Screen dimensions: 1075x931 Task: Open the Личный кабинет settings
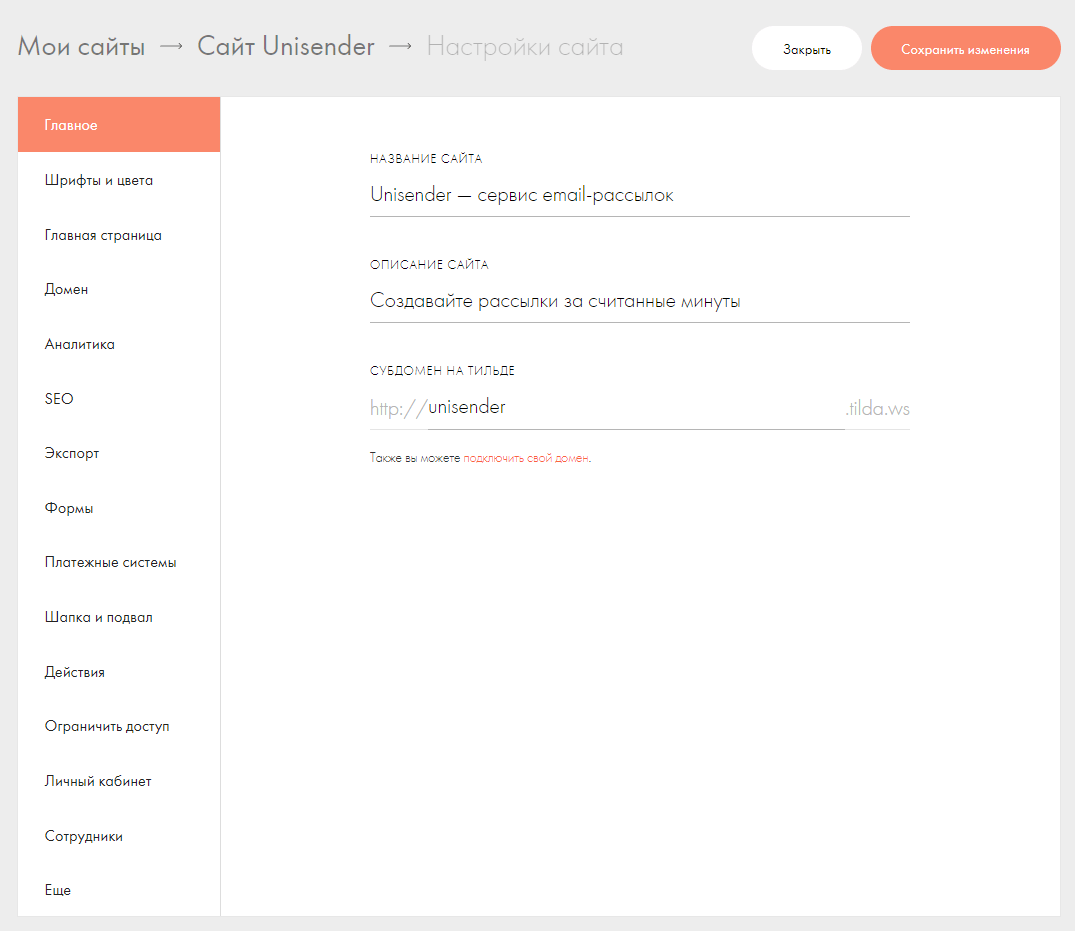click(x=119, y=781)
